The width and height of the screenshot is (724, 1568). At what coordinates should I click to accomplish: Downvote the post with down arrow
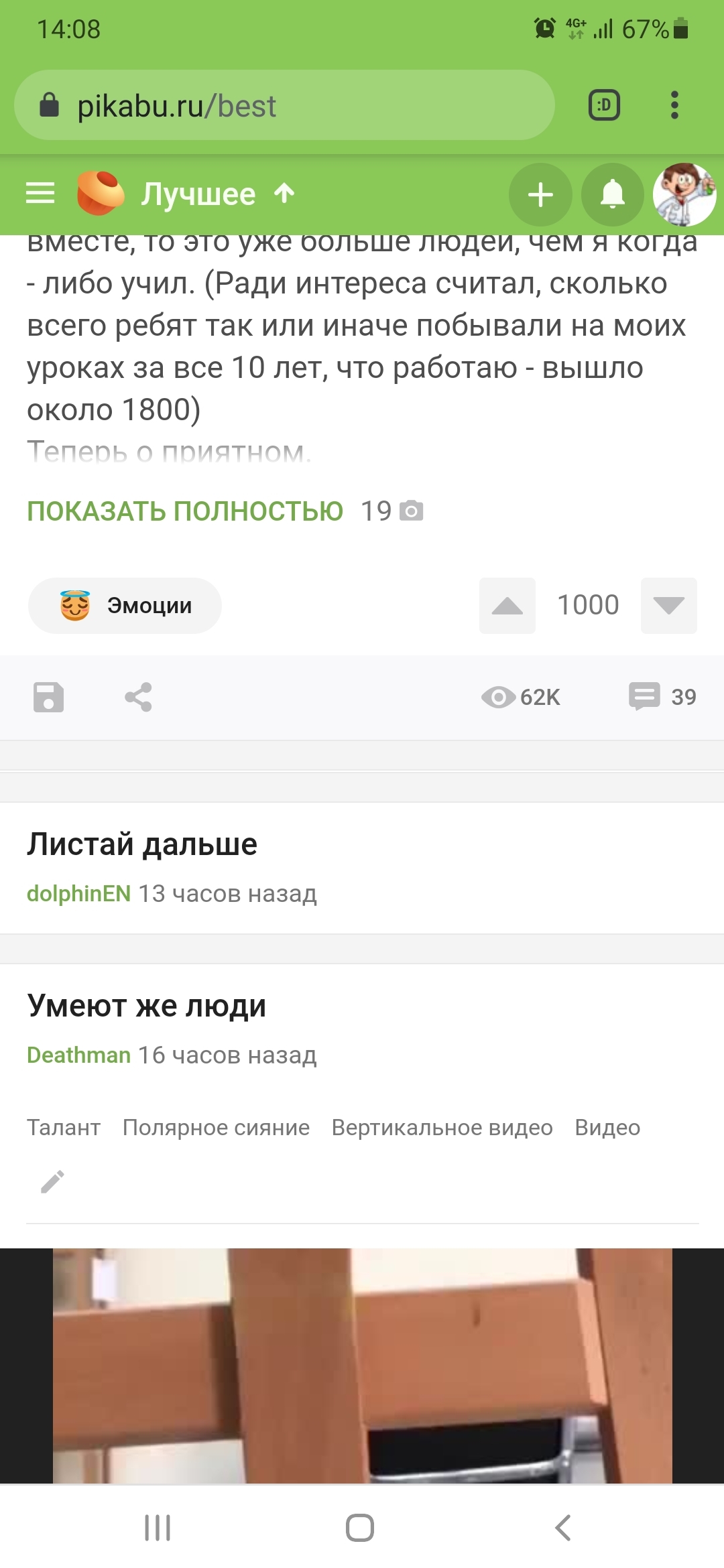(x=668, y=606)
